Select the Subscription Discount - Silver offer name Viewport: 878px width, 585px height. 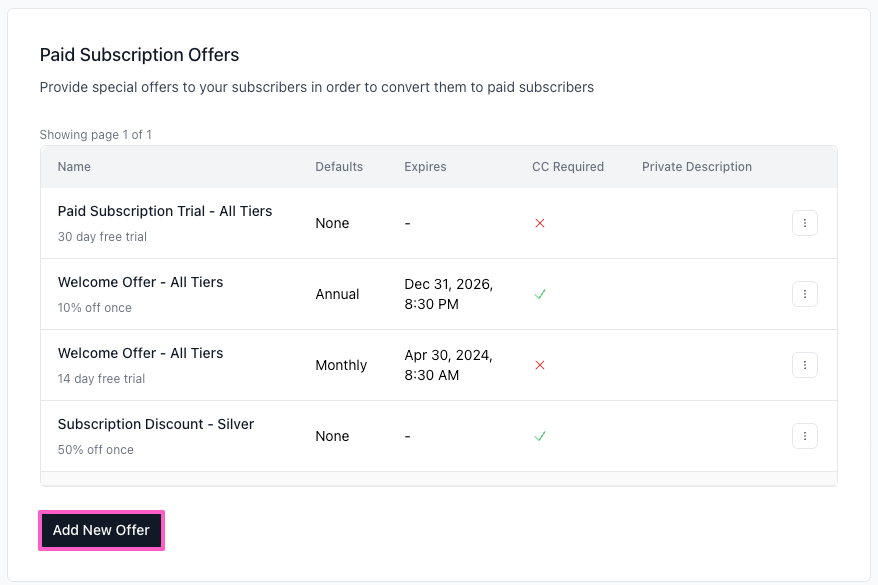(156, 424)
